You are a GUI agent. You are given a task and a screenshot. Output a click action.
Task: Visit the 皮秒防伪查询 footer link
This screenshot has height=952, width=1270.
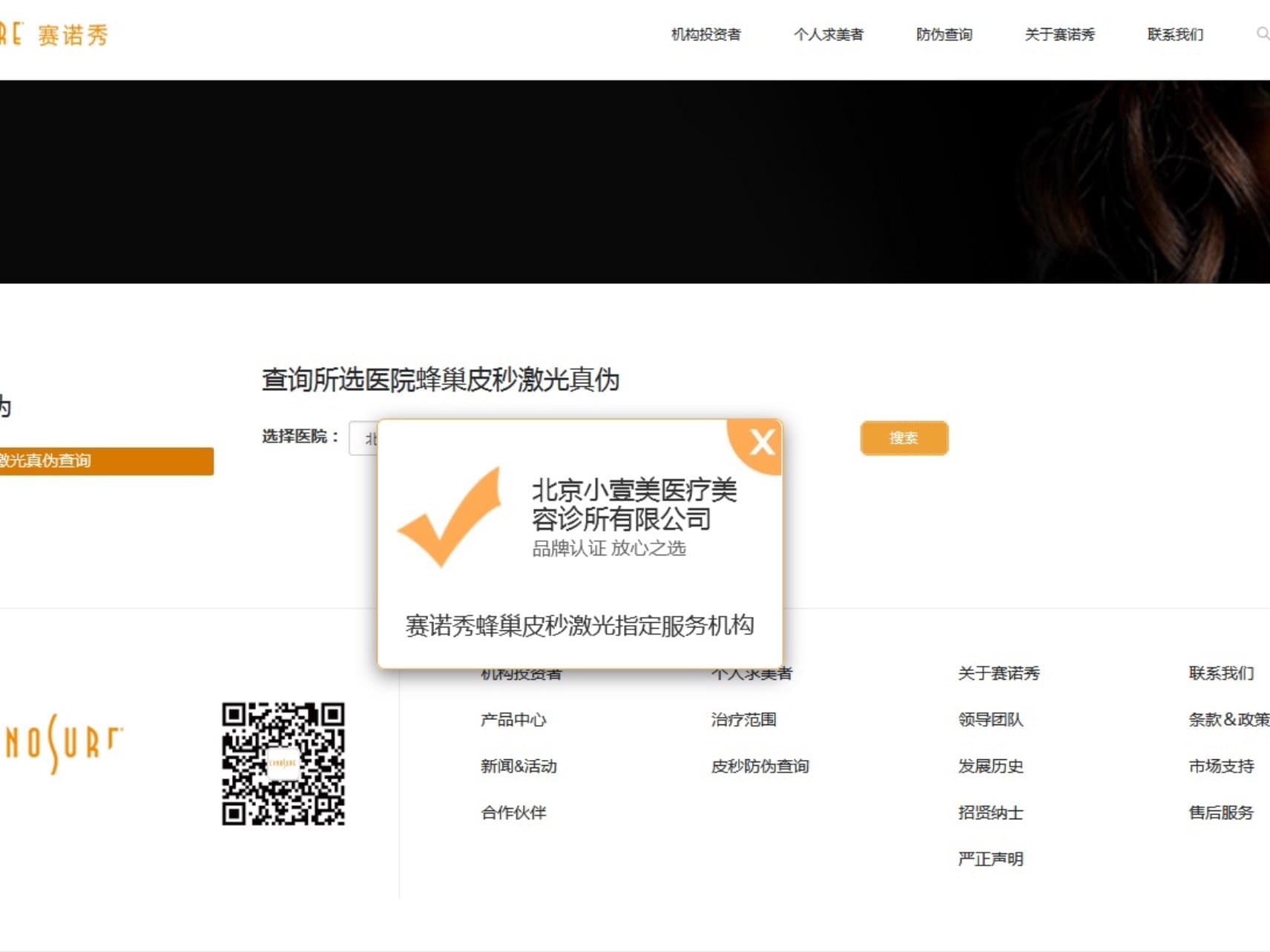(x=760, y=766)
